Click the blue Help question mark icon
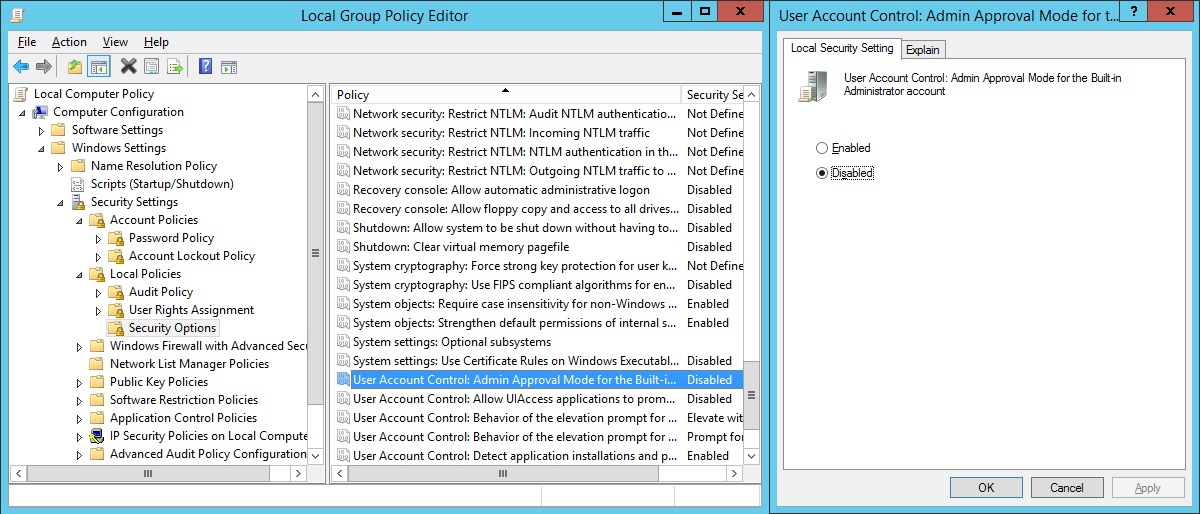 (x=205, y=67)
